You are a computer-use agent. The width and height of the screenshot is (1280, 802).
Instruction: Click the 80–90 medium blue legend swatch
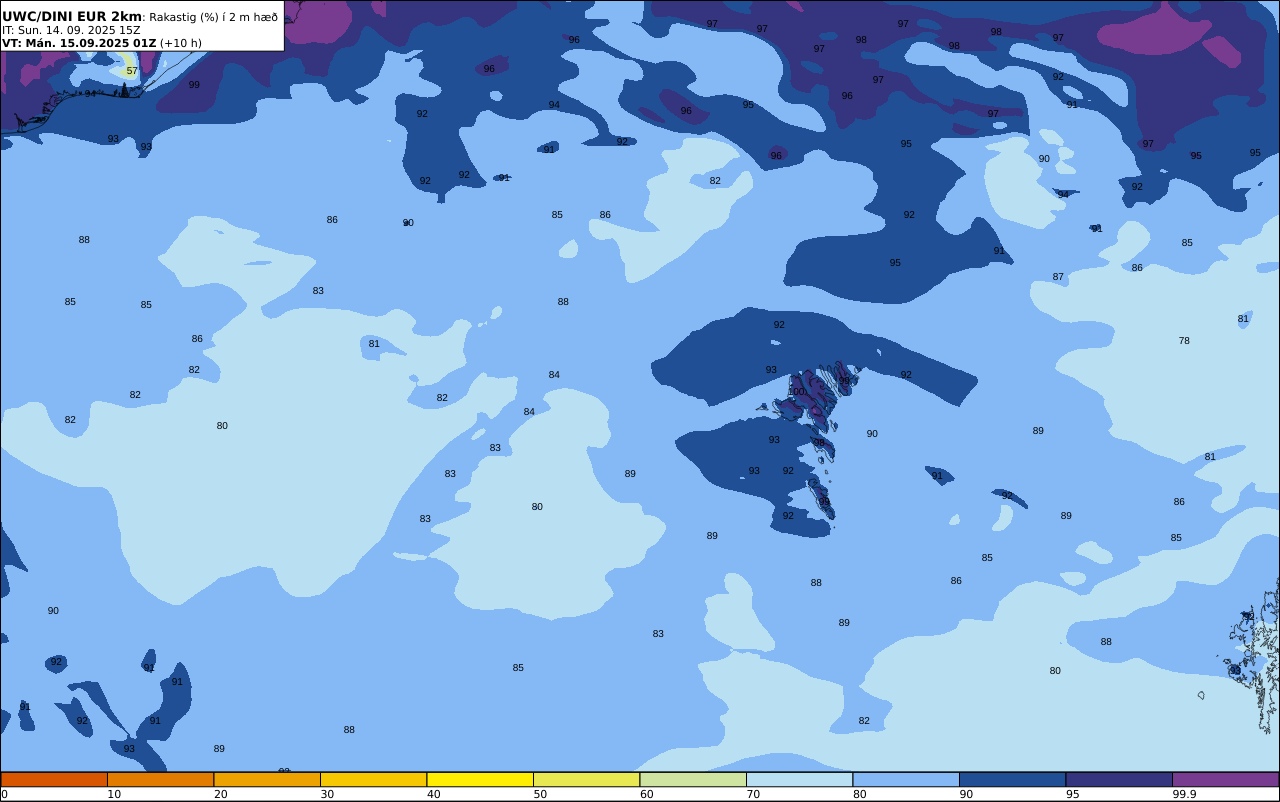(906, 779)
